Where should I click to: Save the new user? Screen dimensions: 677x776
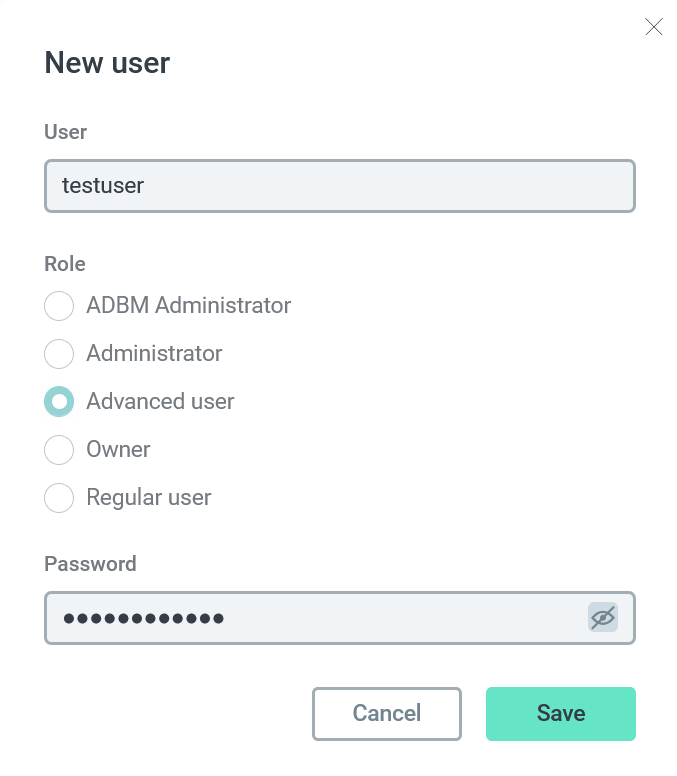(x=561, y=714)
